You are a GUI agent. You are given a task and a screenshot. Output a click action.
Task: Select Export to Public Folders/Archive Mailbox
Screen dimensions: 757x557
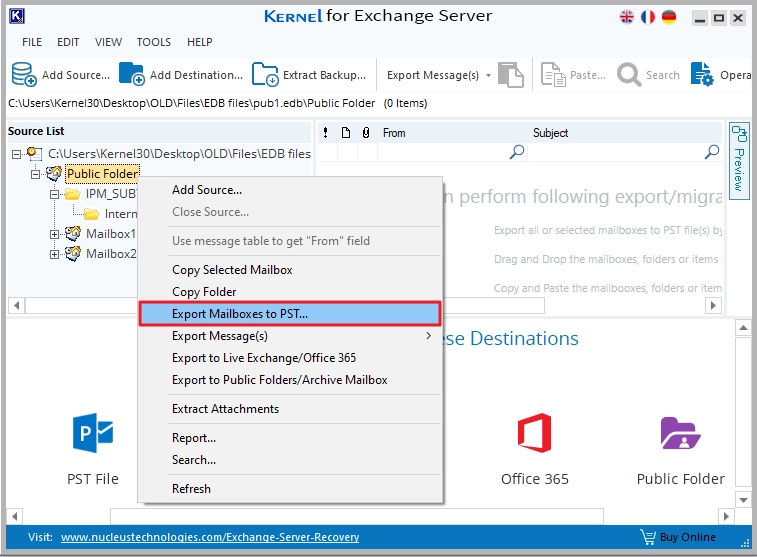point(290,380)
